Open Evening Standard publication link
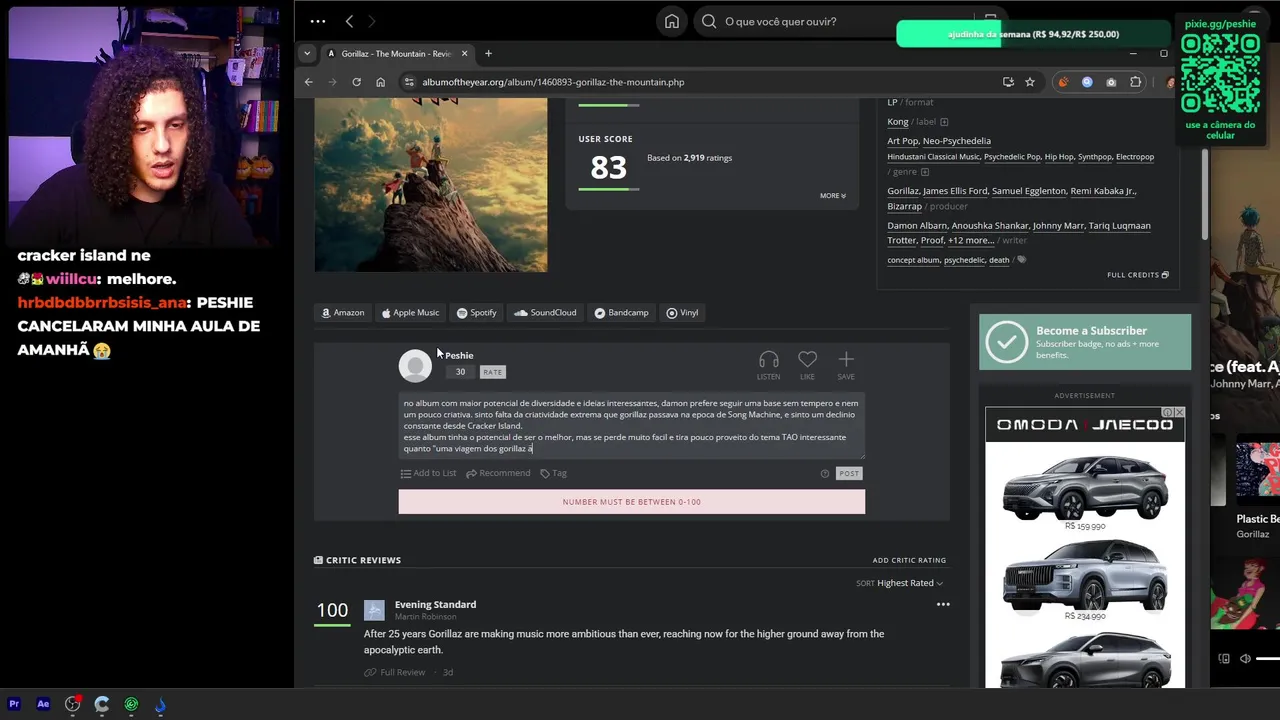 click(x=435, y=604)
